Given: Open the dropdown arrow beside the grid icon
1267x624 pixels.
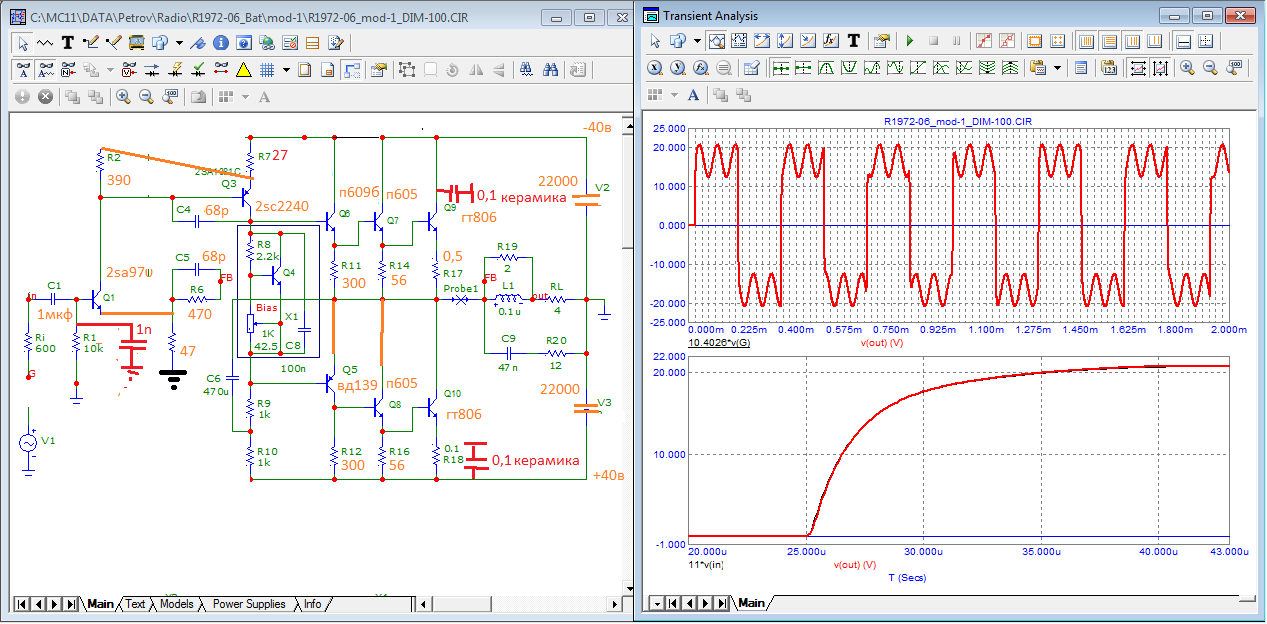Looking at the screenshot, I should click(286, 70).
